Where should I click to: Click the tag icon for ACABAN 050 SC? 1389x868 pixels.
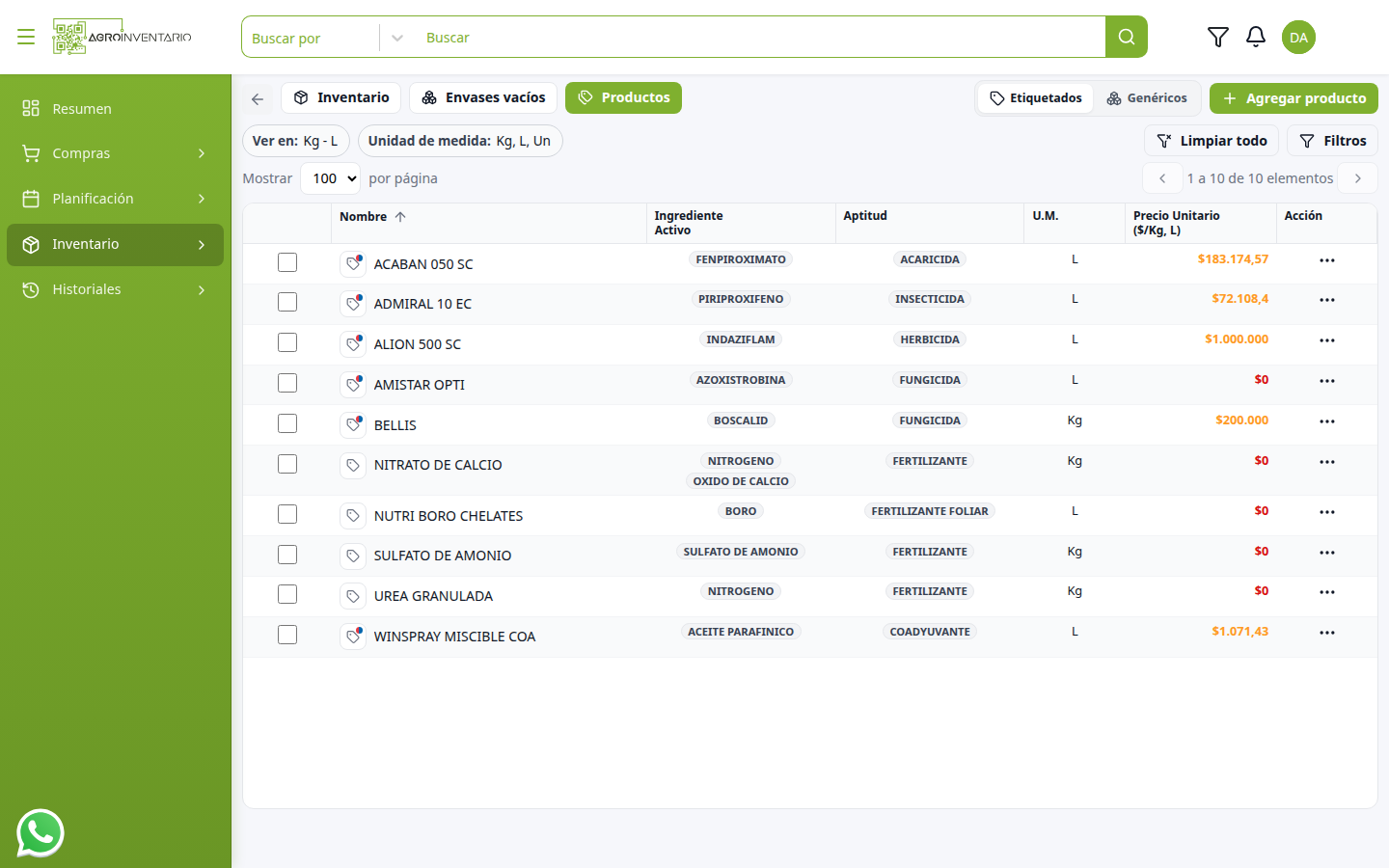353,263
